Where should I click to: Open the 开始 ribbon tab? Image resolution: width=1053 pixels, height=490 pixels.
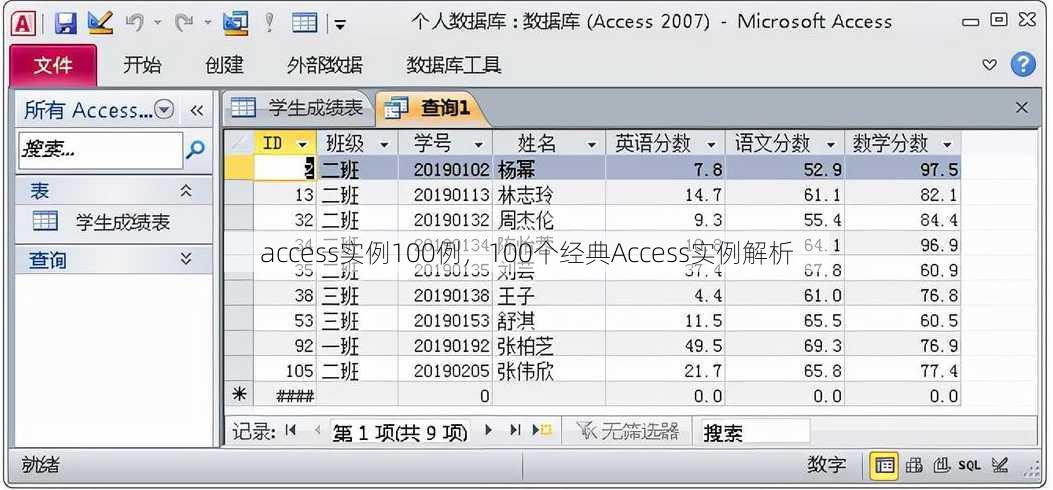[142, 65]
